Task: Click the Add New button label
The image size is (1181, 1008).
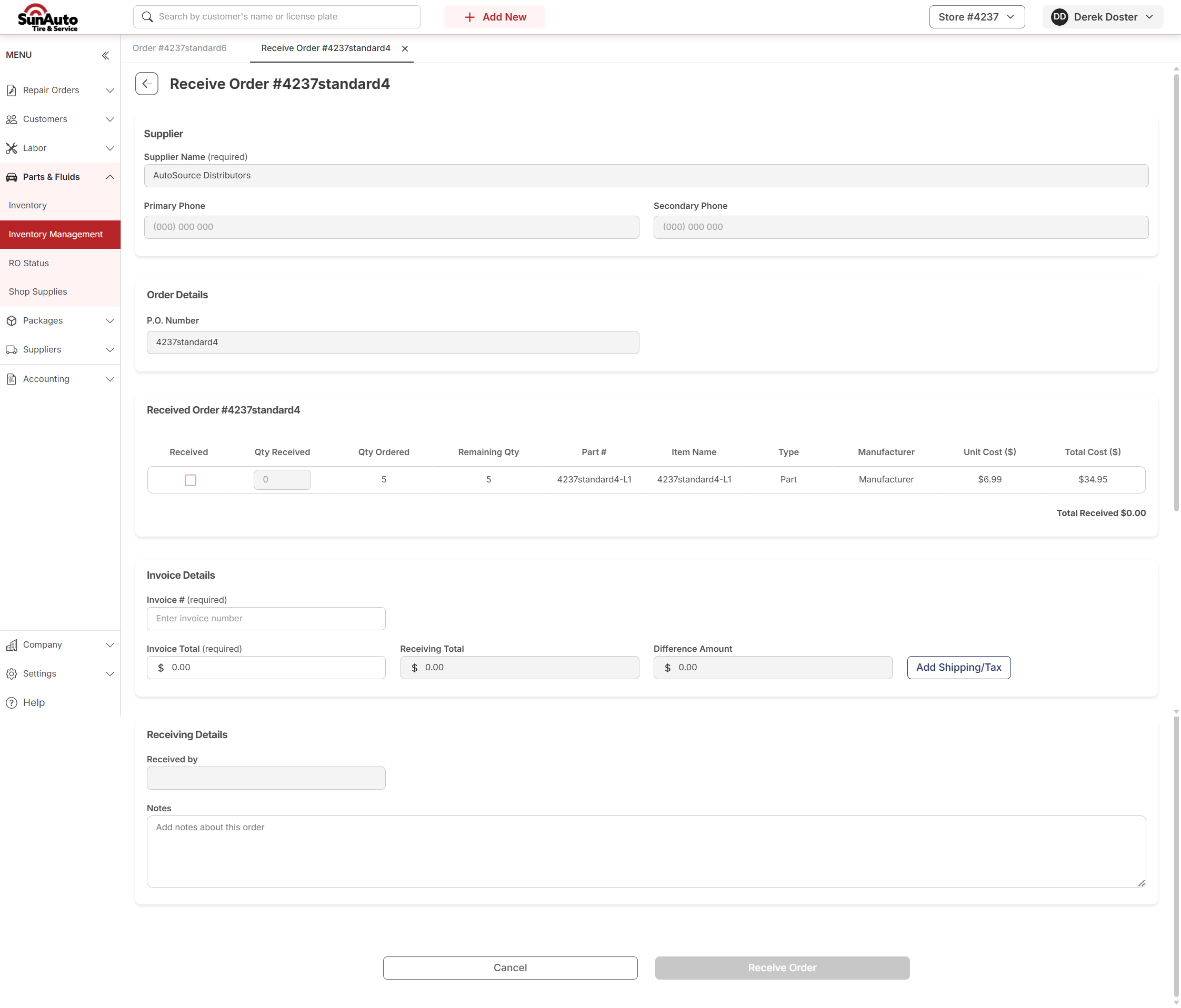Action: pos(504,17)
